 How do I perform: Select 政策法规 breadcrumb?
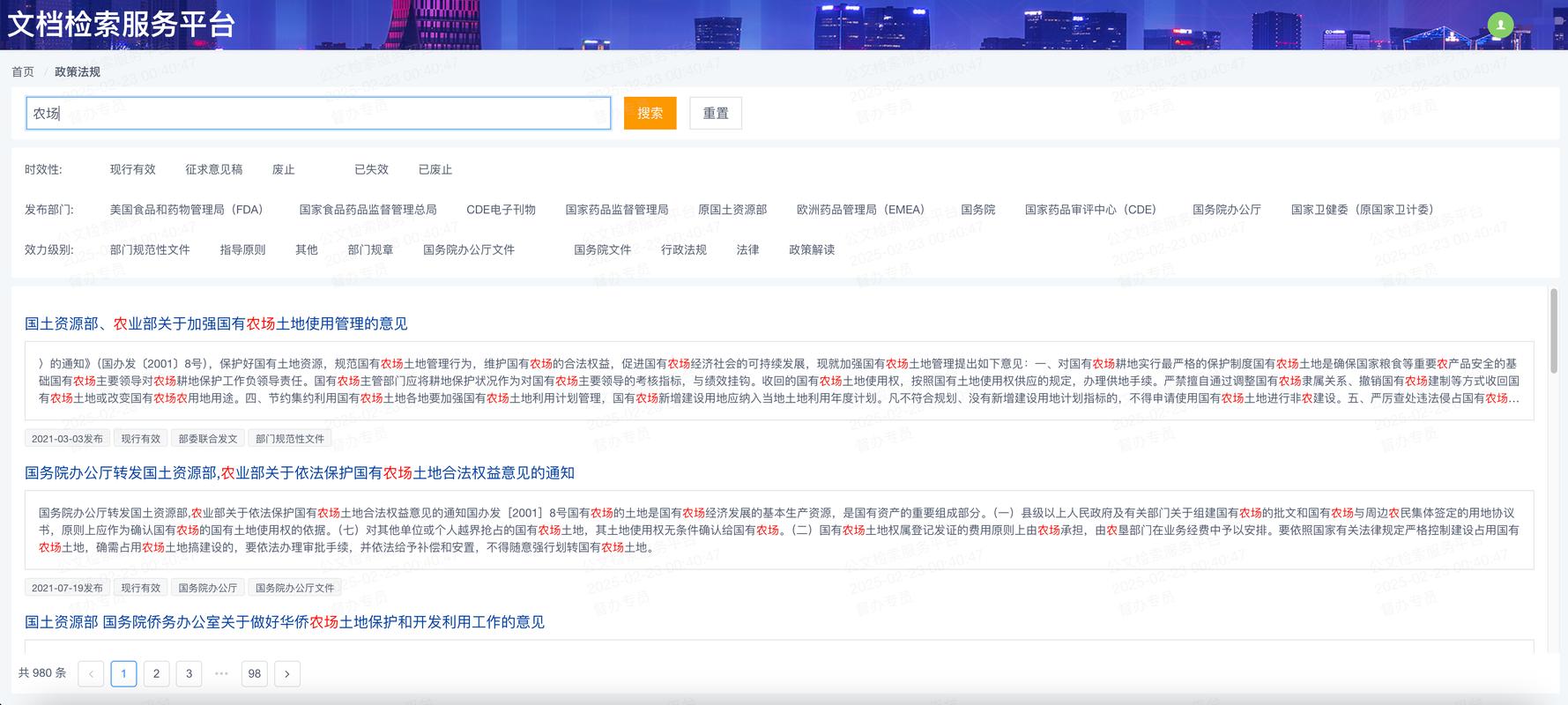click(78, 72)
